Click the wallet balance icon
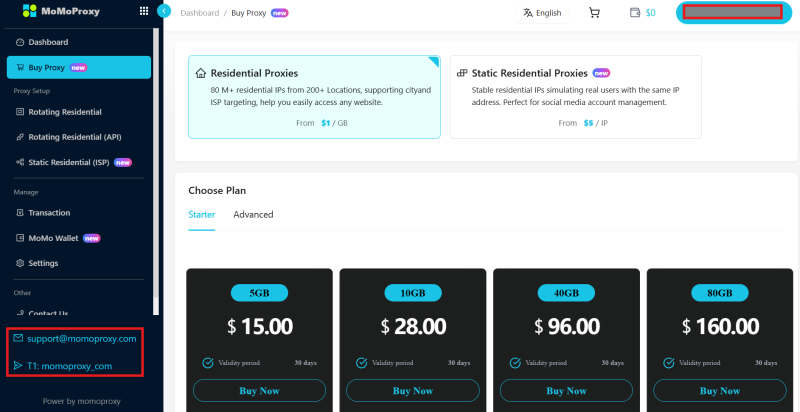800x412 pixels. coord(635,13)
